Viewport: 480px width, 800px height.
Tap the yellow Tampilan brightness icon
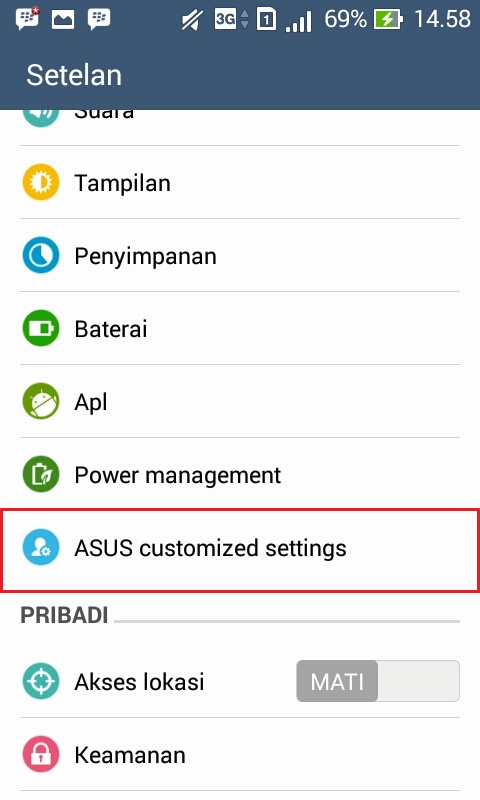coord(41,182)
